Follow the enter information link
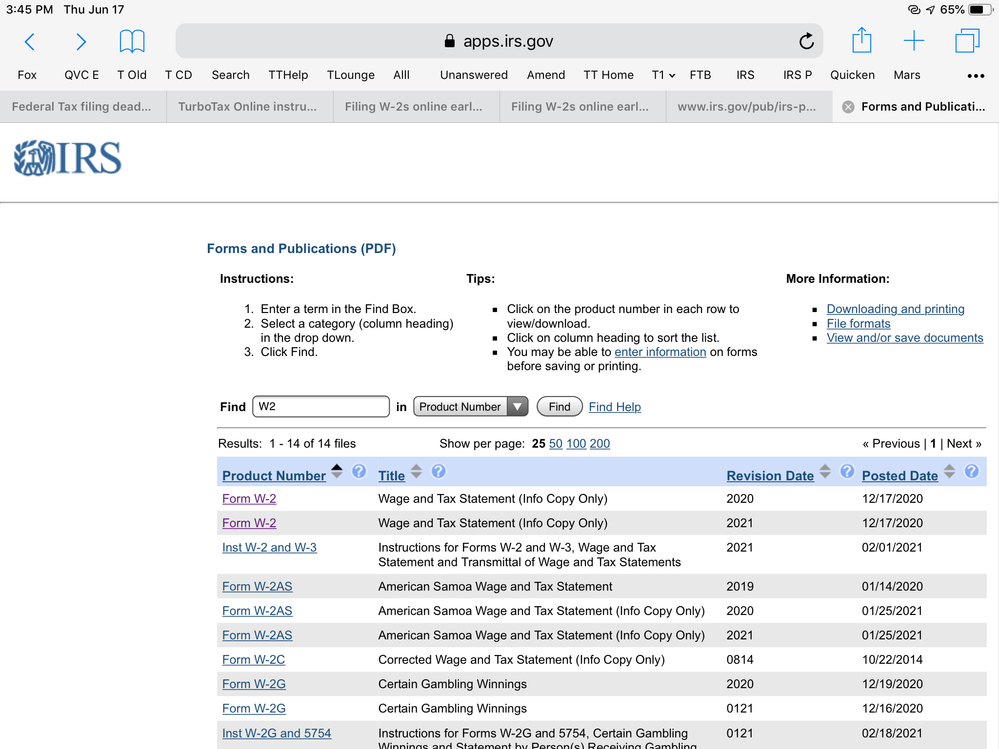 [x=660, y=352]
